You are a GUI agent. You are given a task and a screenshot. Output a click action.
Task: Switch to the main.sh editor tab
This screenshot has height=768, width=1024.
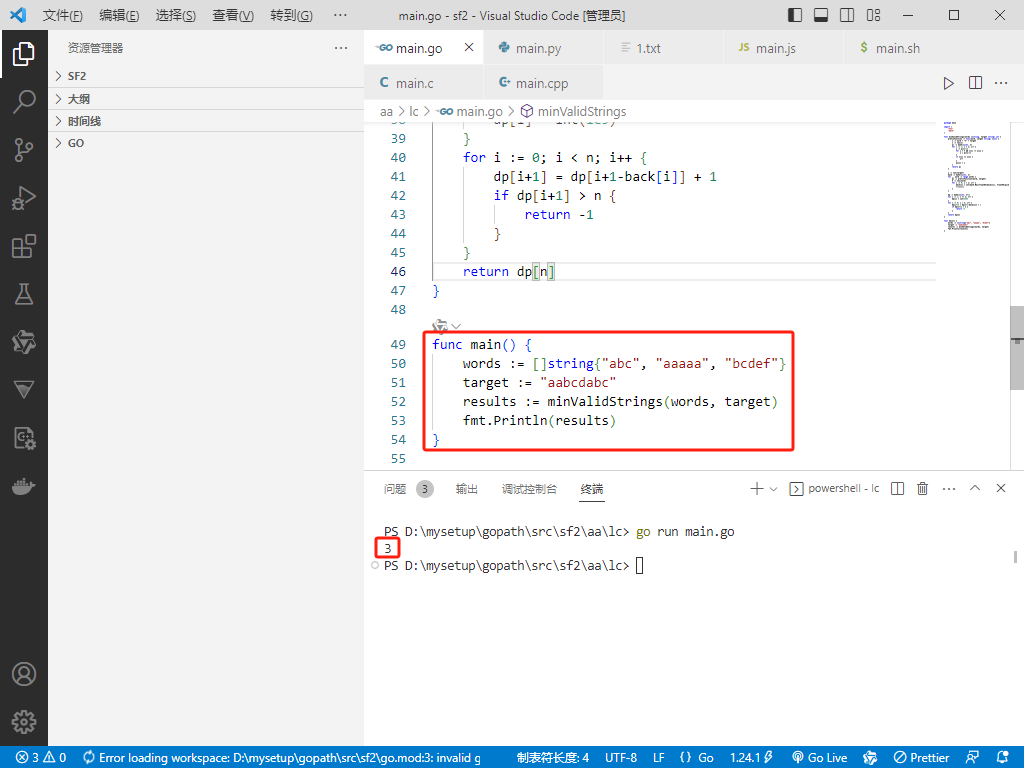pos(904,48)
